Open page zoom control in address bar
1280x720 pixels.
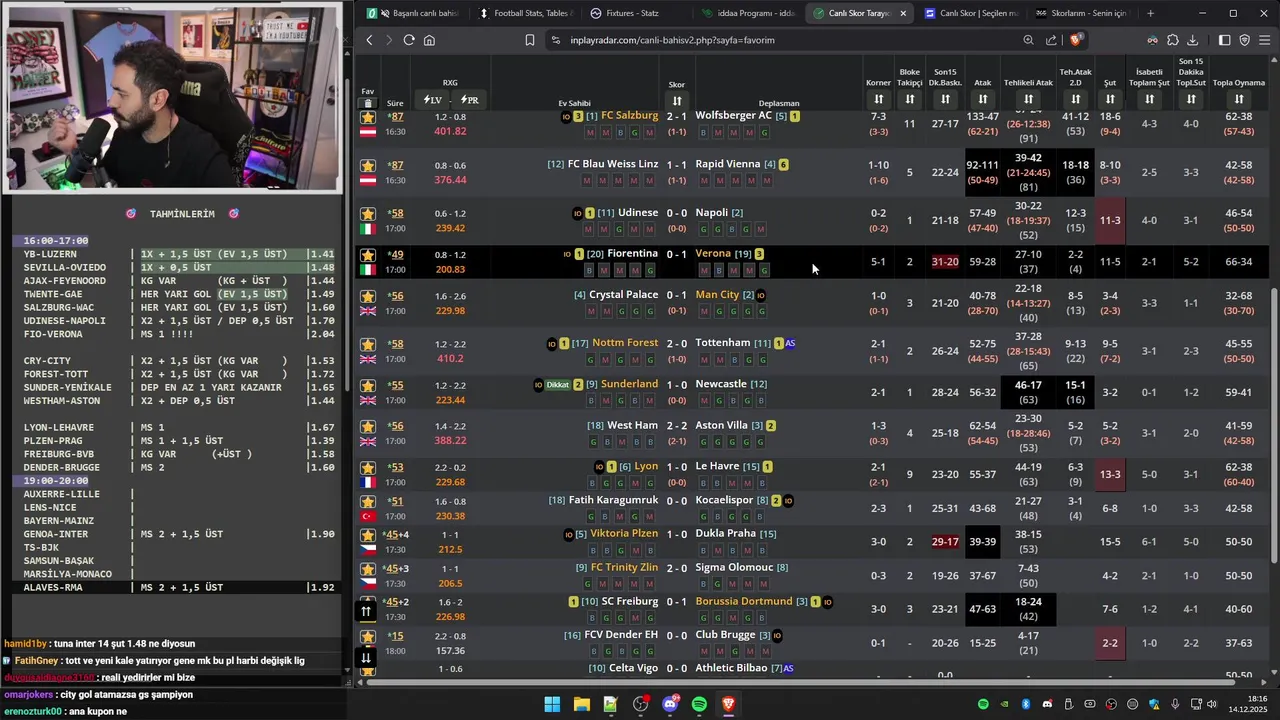tap(1028, 40)
